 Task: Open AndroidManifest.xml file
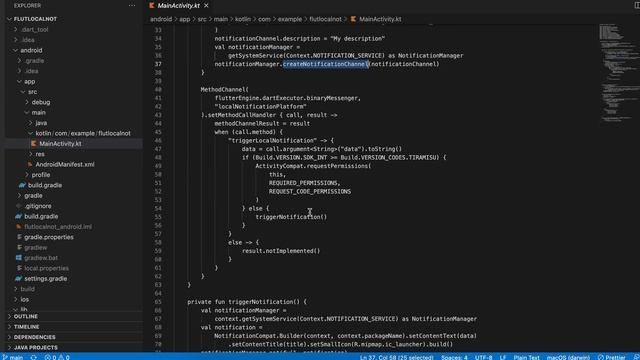click(x=64, y=164)
